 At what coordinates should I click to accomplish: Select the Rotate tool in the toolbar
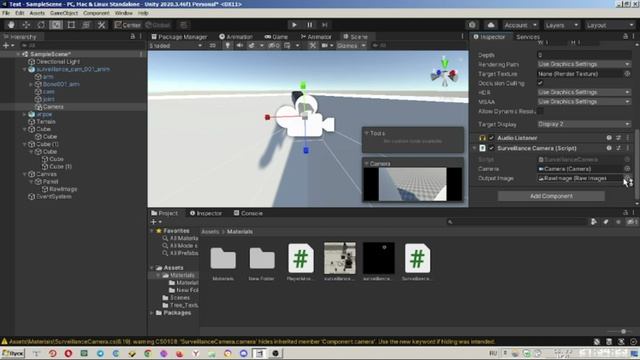41,25
